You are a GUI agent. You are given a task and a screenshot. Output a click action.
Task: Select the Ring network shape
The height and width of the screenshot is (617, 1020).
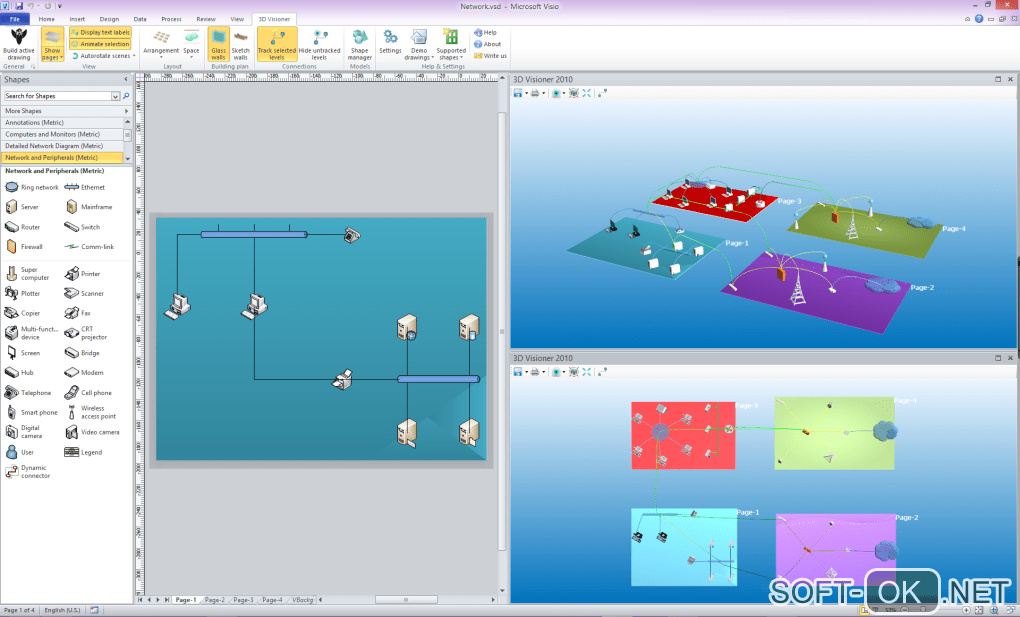click(x=32, y=187)
